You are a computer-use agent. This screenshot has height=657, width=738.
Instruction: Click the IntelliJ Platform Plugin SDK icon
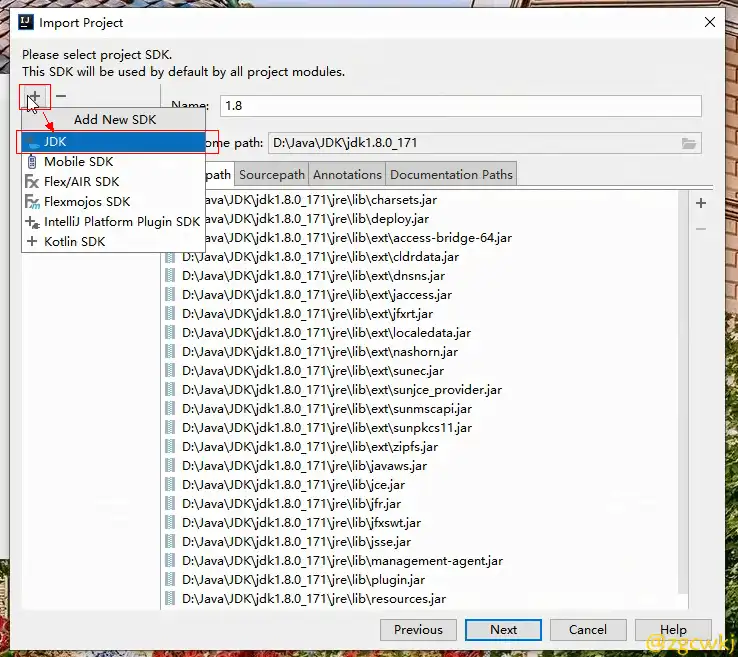(x=32, y=222)
